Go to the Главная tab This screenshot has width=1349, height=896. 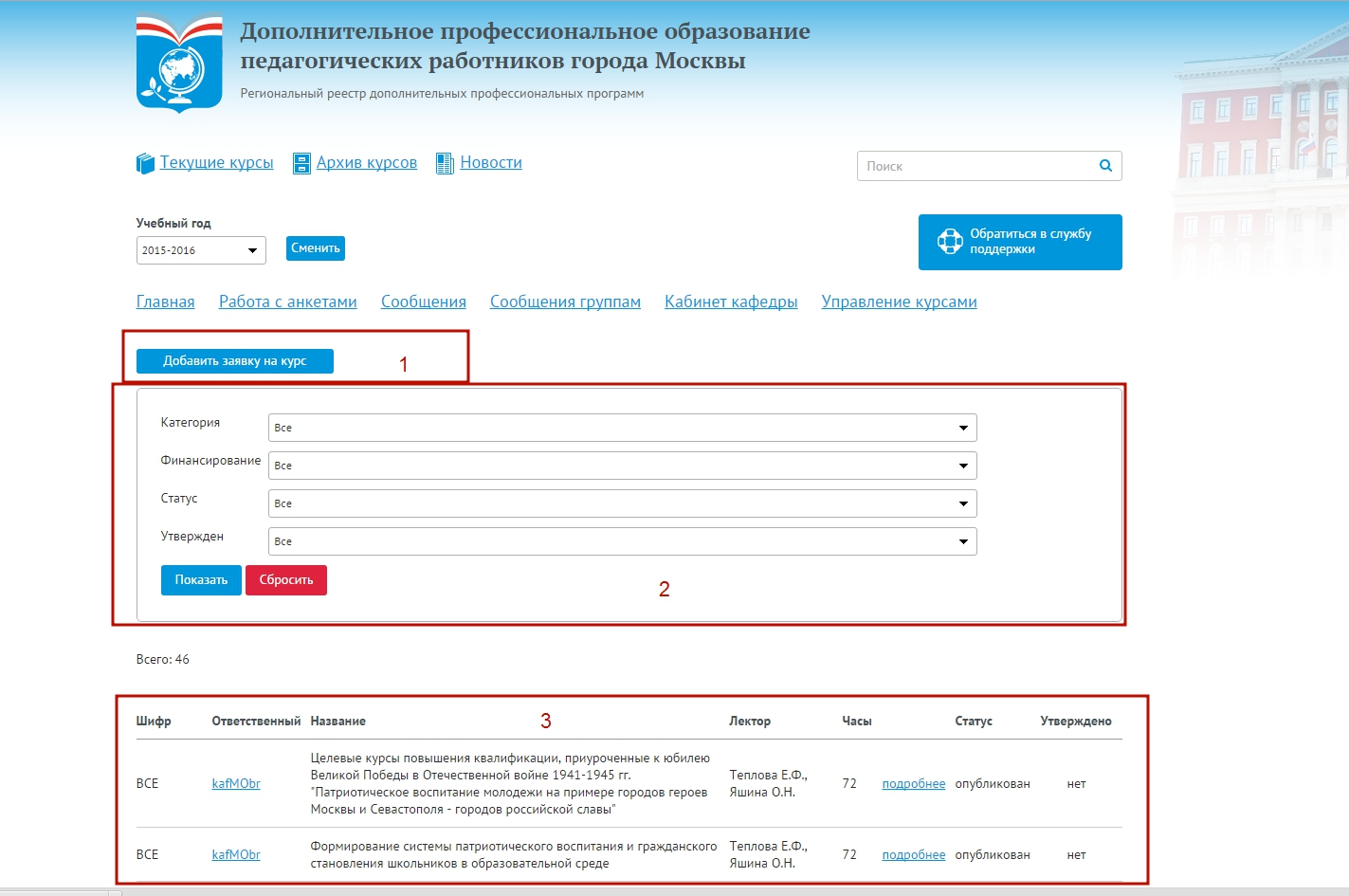pyautogui.click(x=166, y=302)
